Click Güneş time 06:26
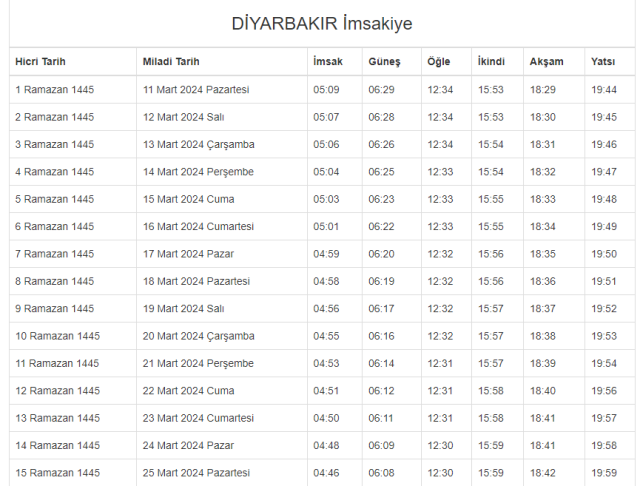This screenshot has height=486, width=640. click(x=381, y=144)
